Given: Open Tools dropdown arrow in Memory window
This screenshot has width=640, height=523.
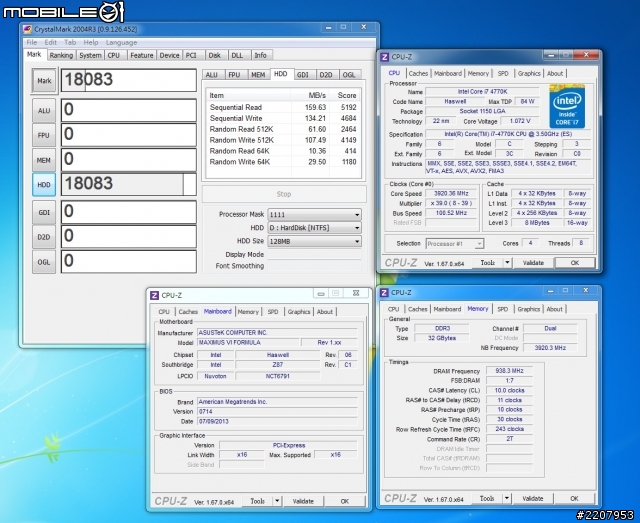Looking at the screenshot, I should (x=507, y=499).
